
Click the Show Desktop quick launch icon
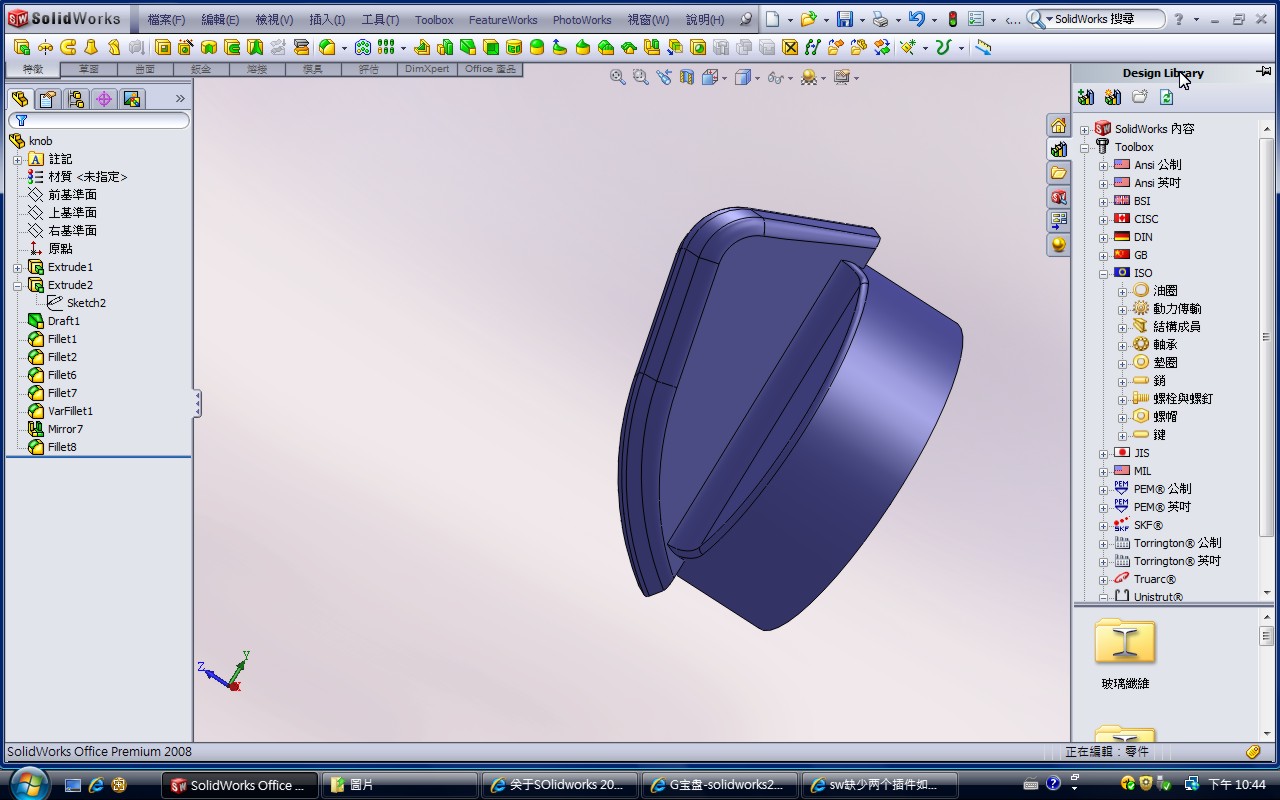pos(73,785)
